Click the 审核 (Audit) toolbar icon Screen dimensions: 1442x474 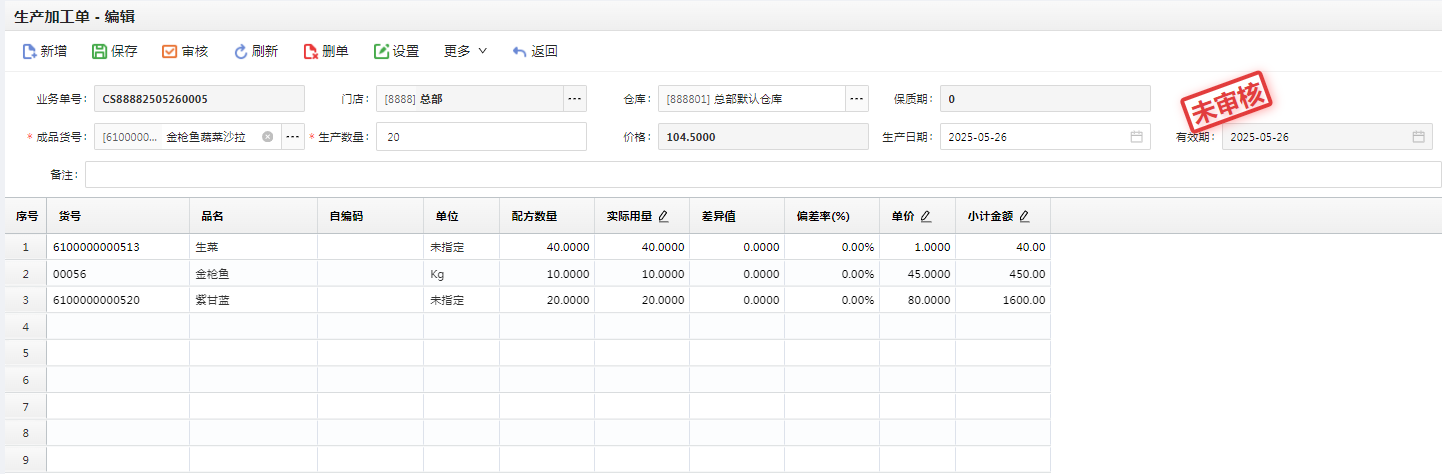170,51
